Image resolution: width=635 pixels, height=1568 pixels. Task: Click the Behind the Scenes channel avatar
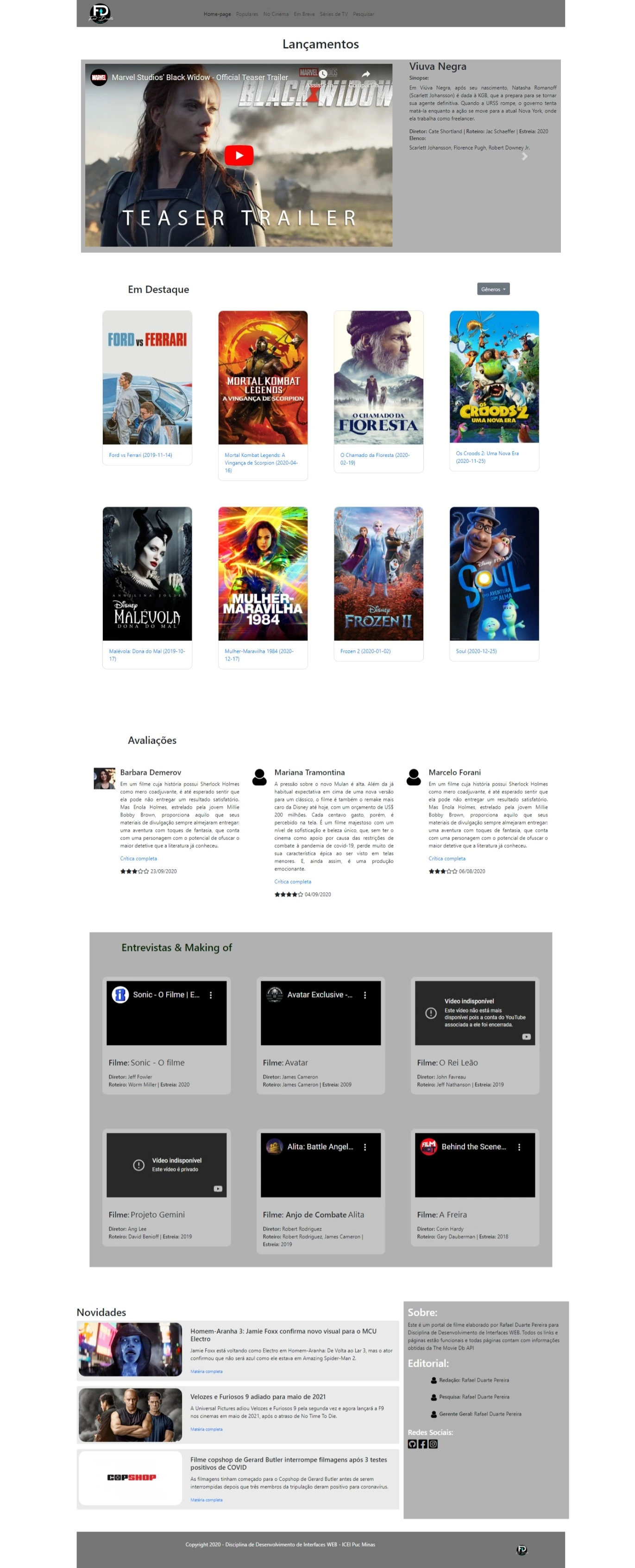pos(428,1147)
